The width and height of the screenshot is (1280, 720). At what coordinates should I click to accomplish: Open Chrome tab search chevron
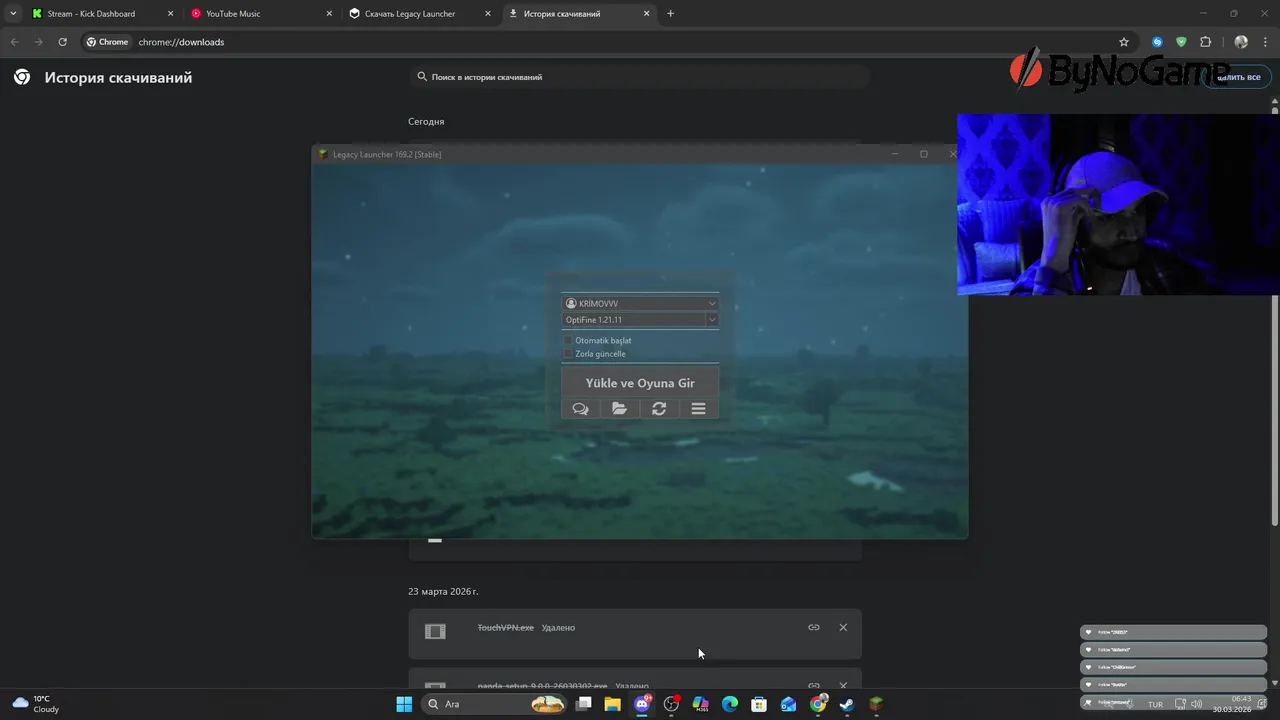point(13,14)
